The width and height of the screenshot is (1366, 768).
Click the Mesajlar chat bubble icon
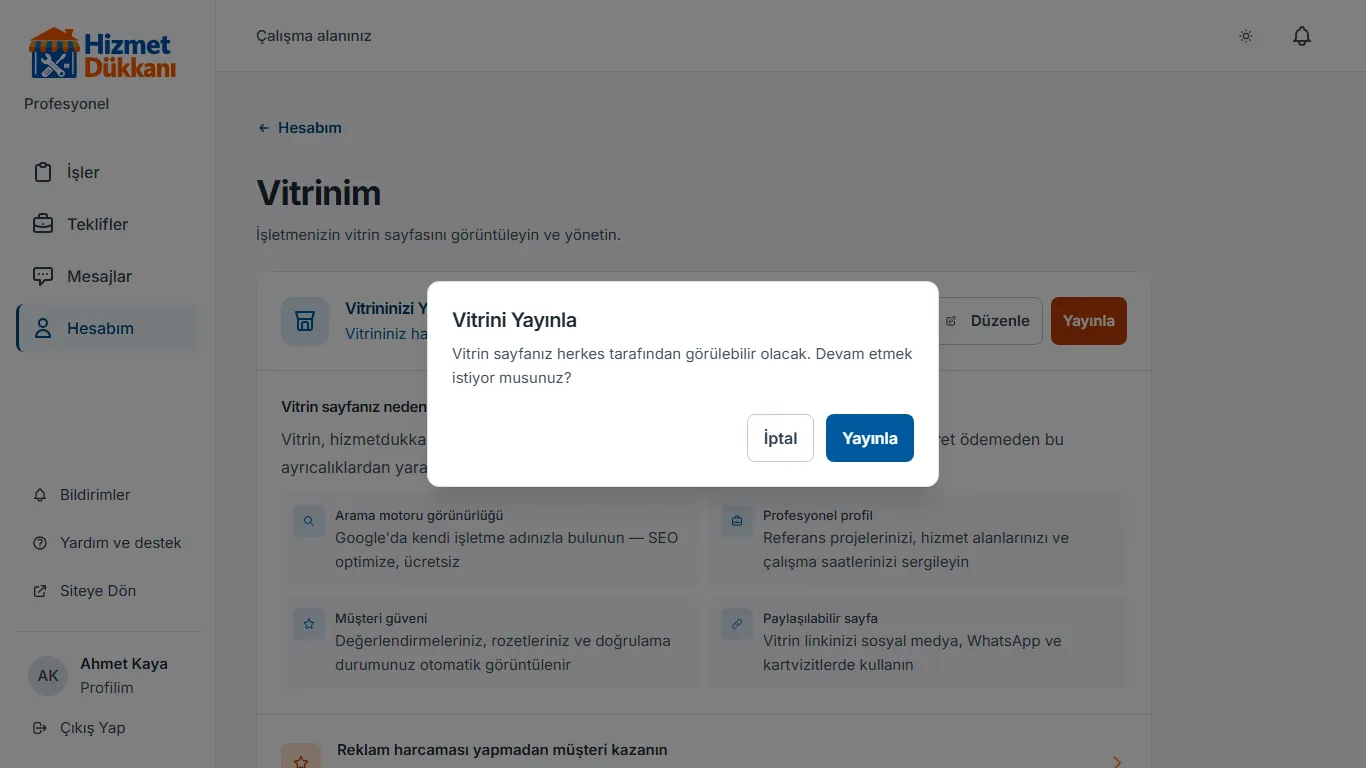coord(43,276)
